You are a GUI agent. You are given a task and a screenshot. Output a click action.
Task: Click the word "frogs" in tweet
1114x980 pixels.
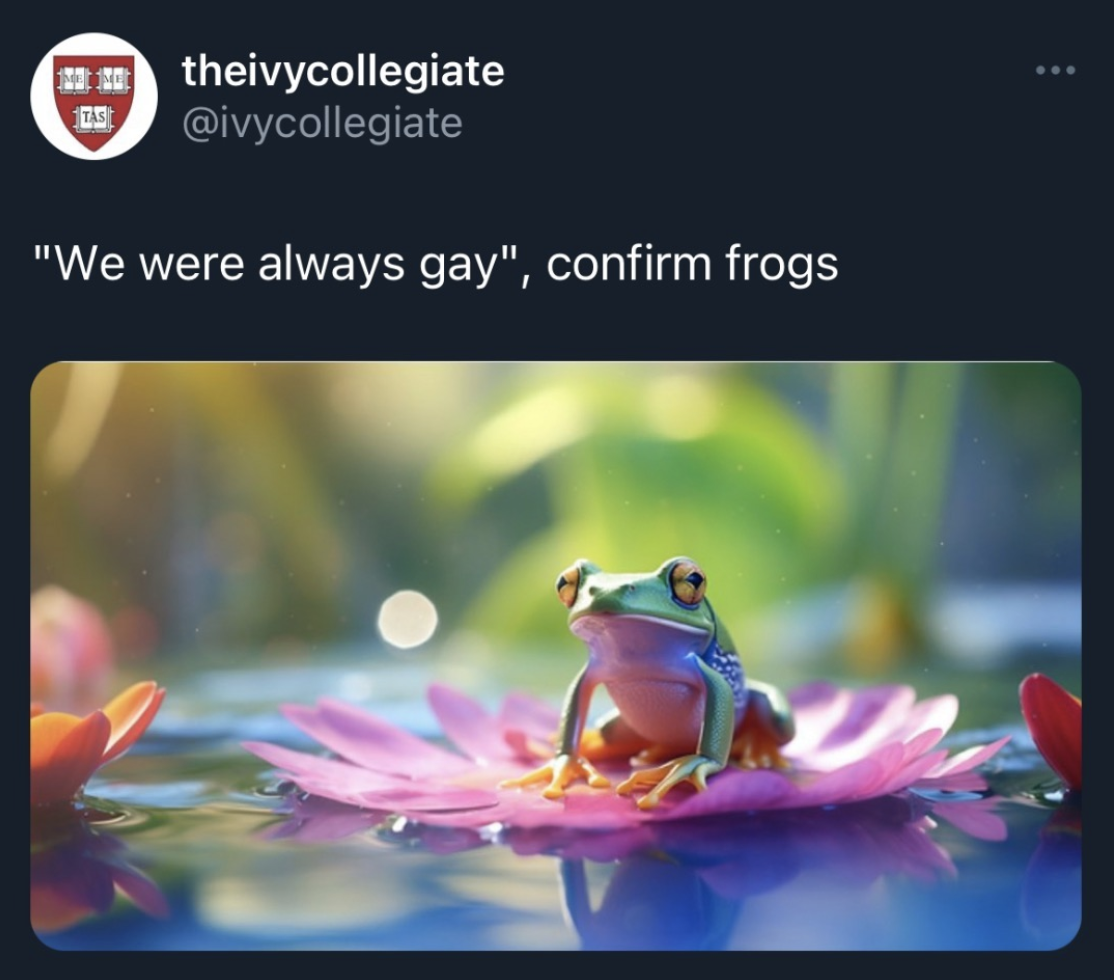point(782,264)
